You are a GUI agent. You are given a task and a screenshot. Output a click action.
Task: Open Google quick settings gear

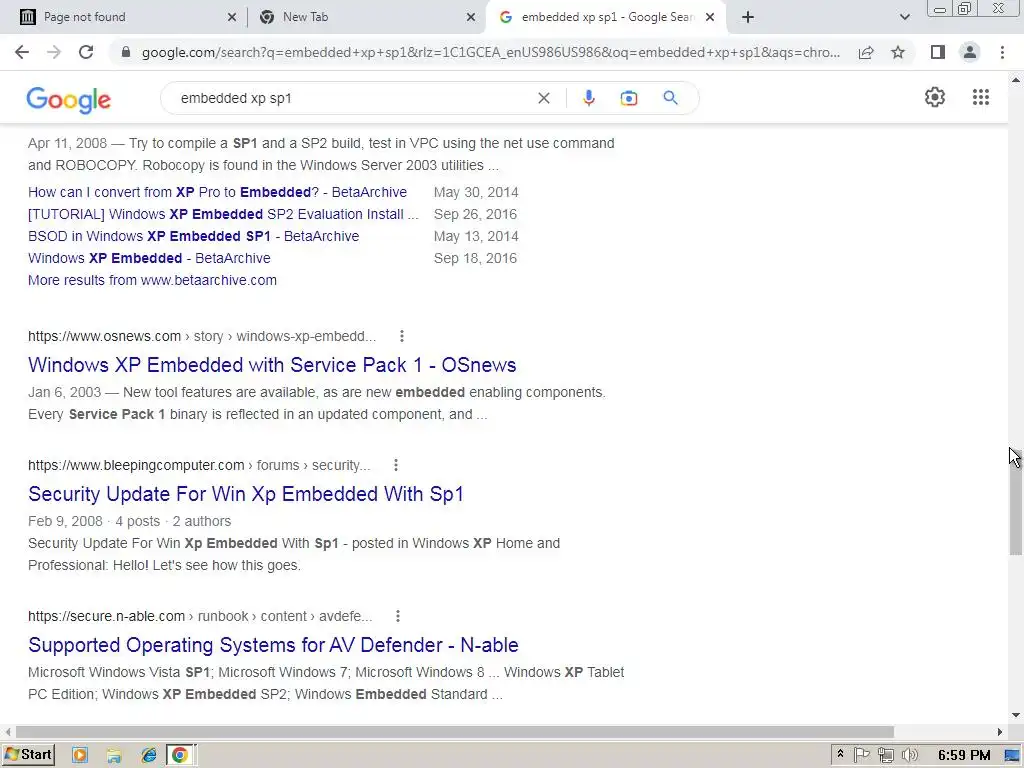[935, 97]
